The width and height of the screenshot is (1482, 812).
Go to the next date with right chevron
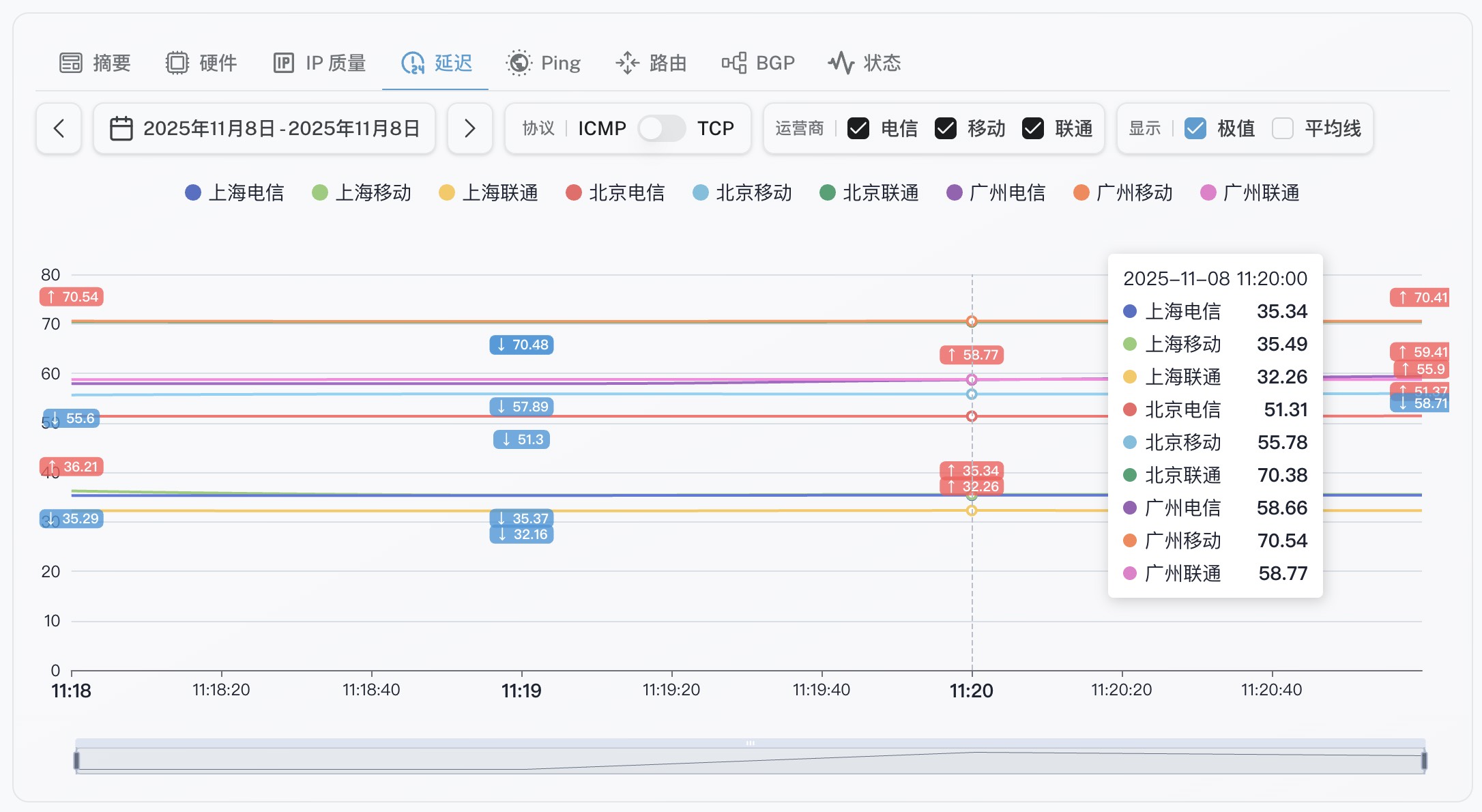click(469, 128)
